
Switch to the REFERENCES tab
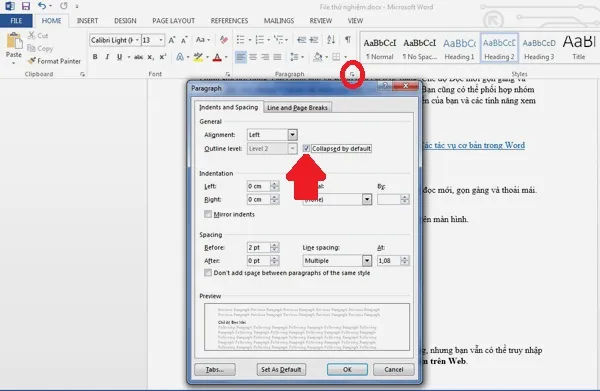coord(229,21)
